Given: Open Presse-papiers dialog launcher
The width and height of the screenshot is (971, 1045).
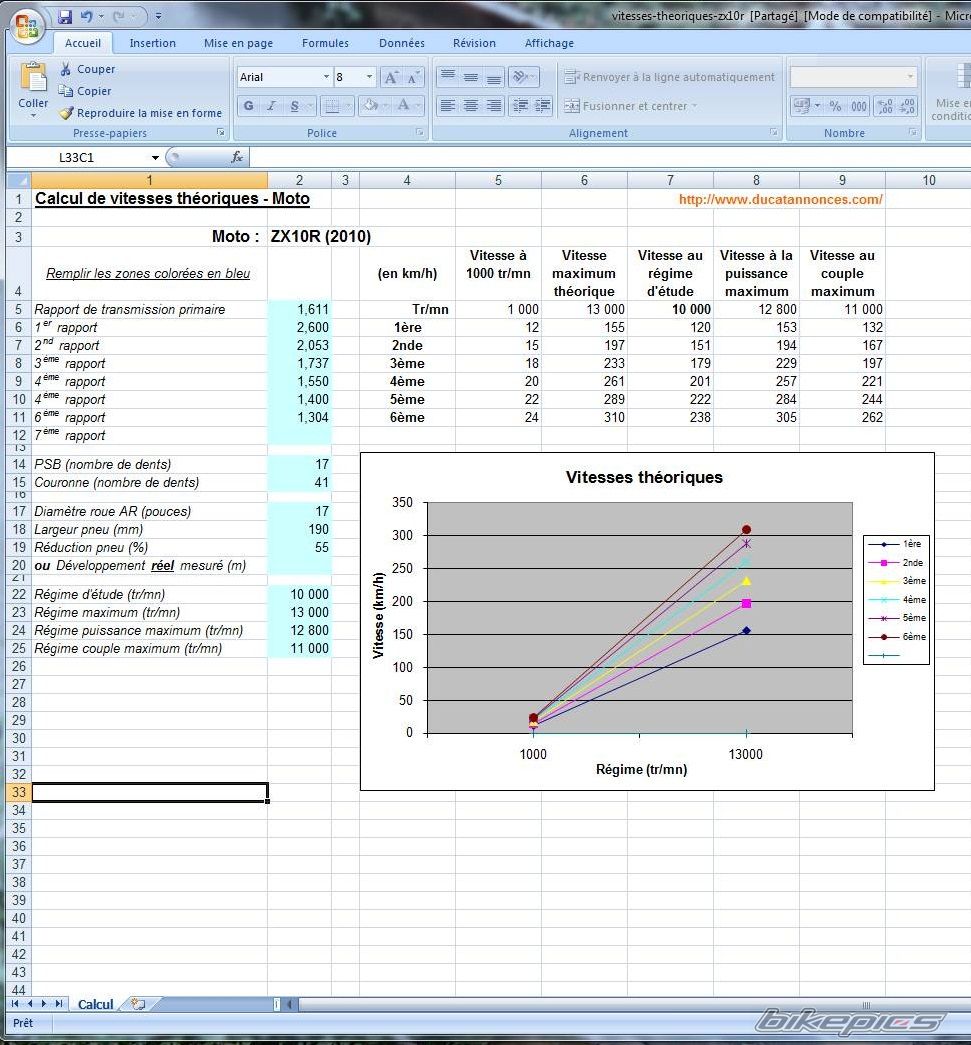Looking at the screenshot, I should click(x=221, y=133).
